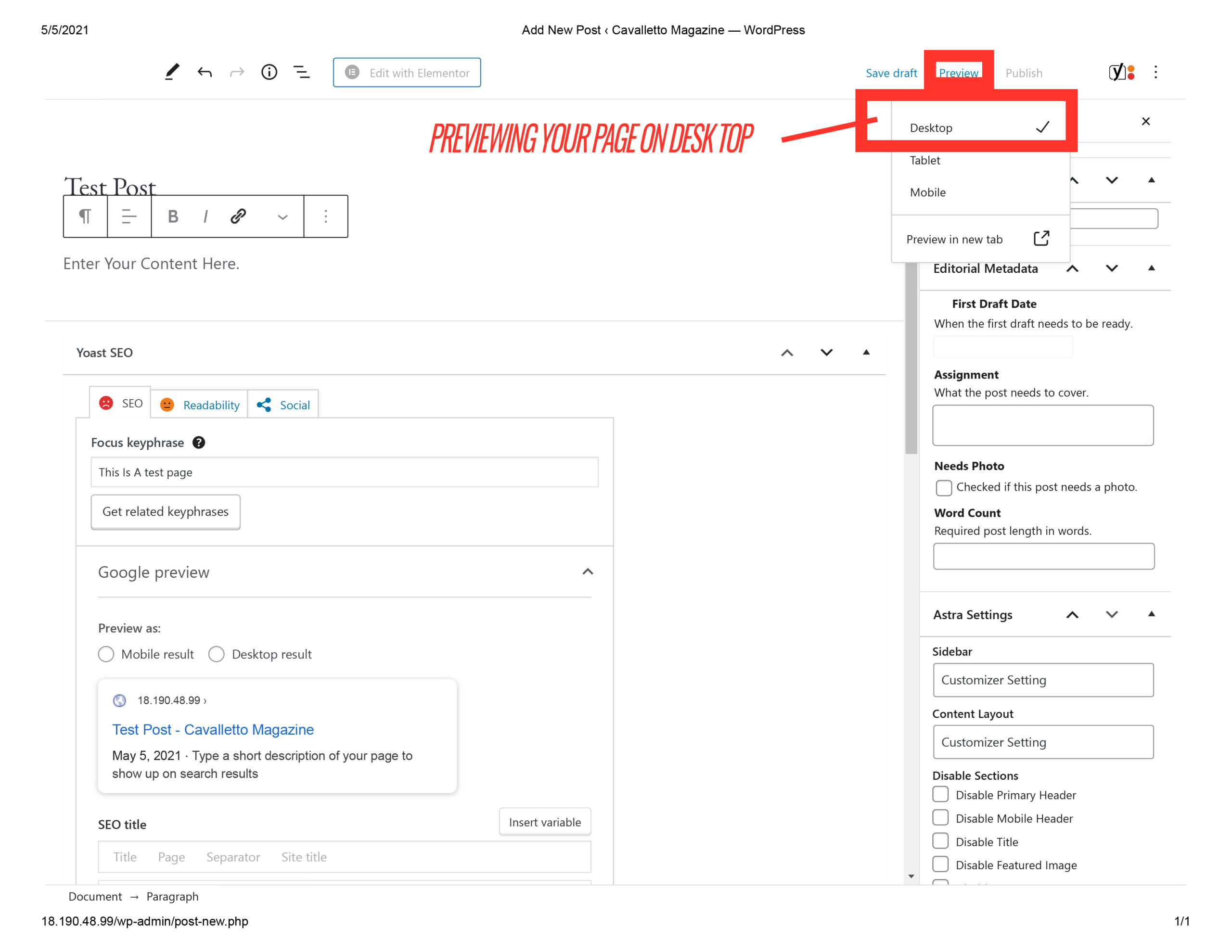Enable Disable Mobile Header checkbox
This screenshot has width=1232, height=952.
(x=940, y=818)
